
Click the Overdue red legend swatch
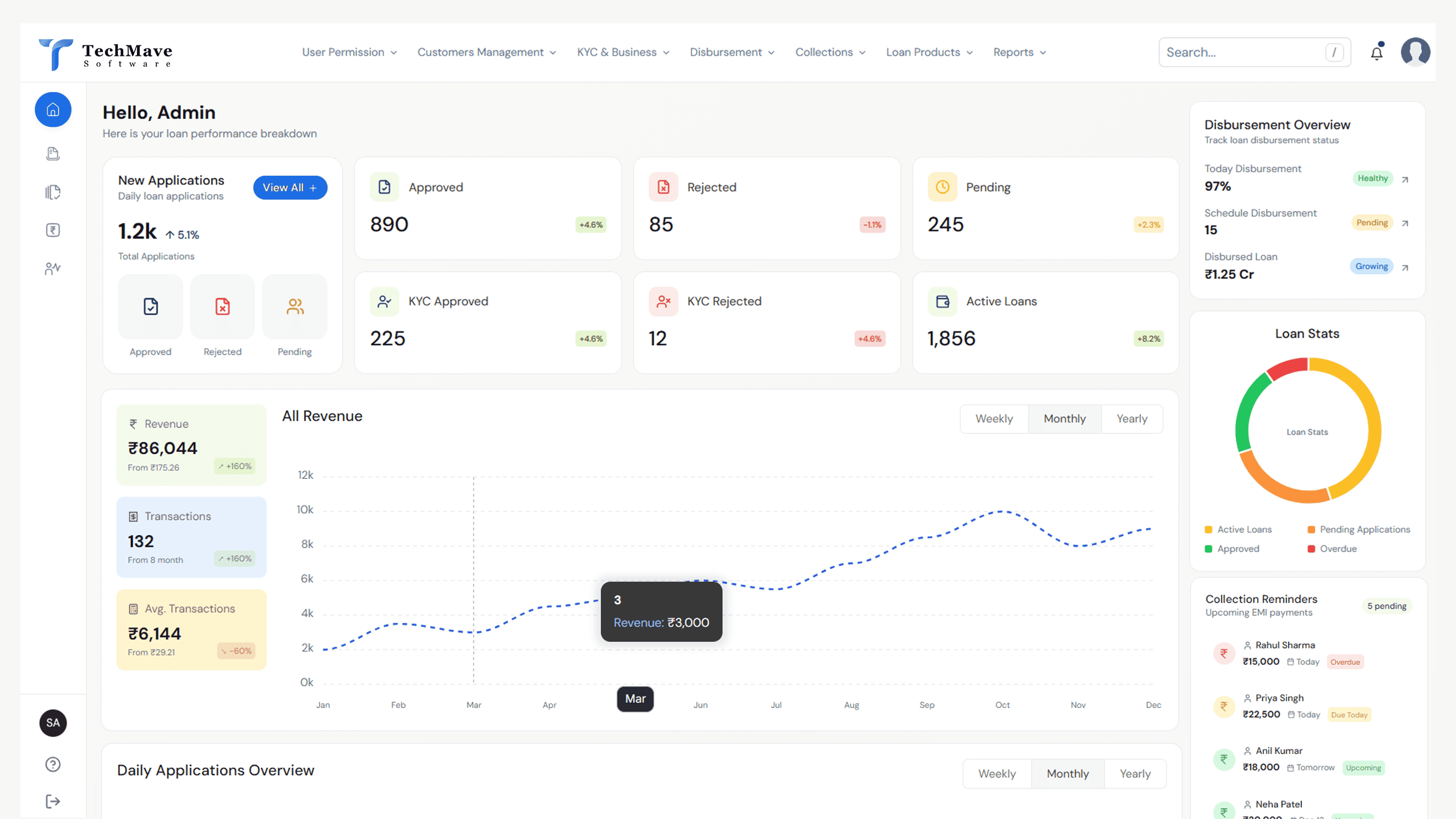coord(1311,549)
